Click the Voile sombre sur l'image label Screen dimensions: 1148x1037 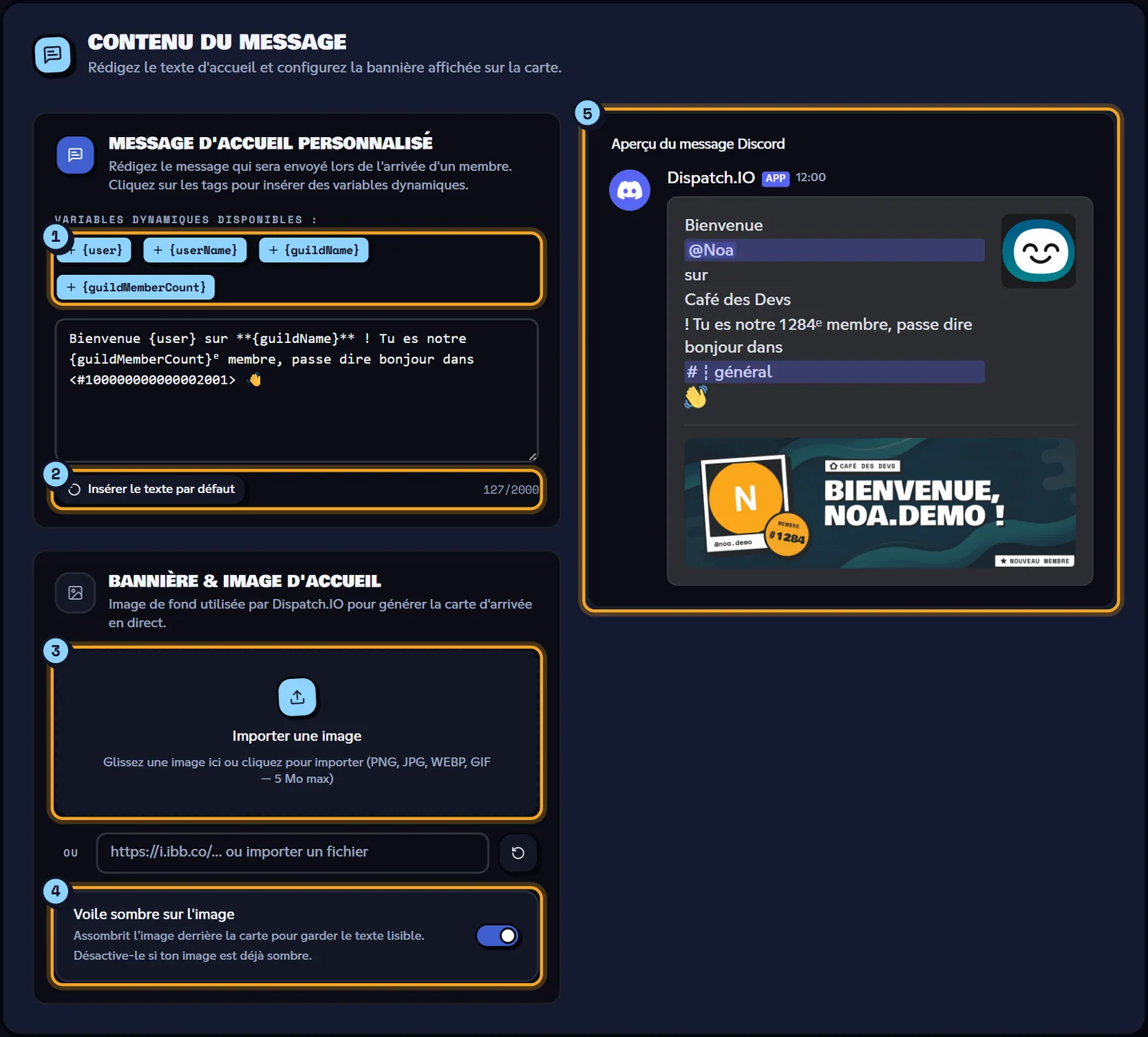pos(154,914)
